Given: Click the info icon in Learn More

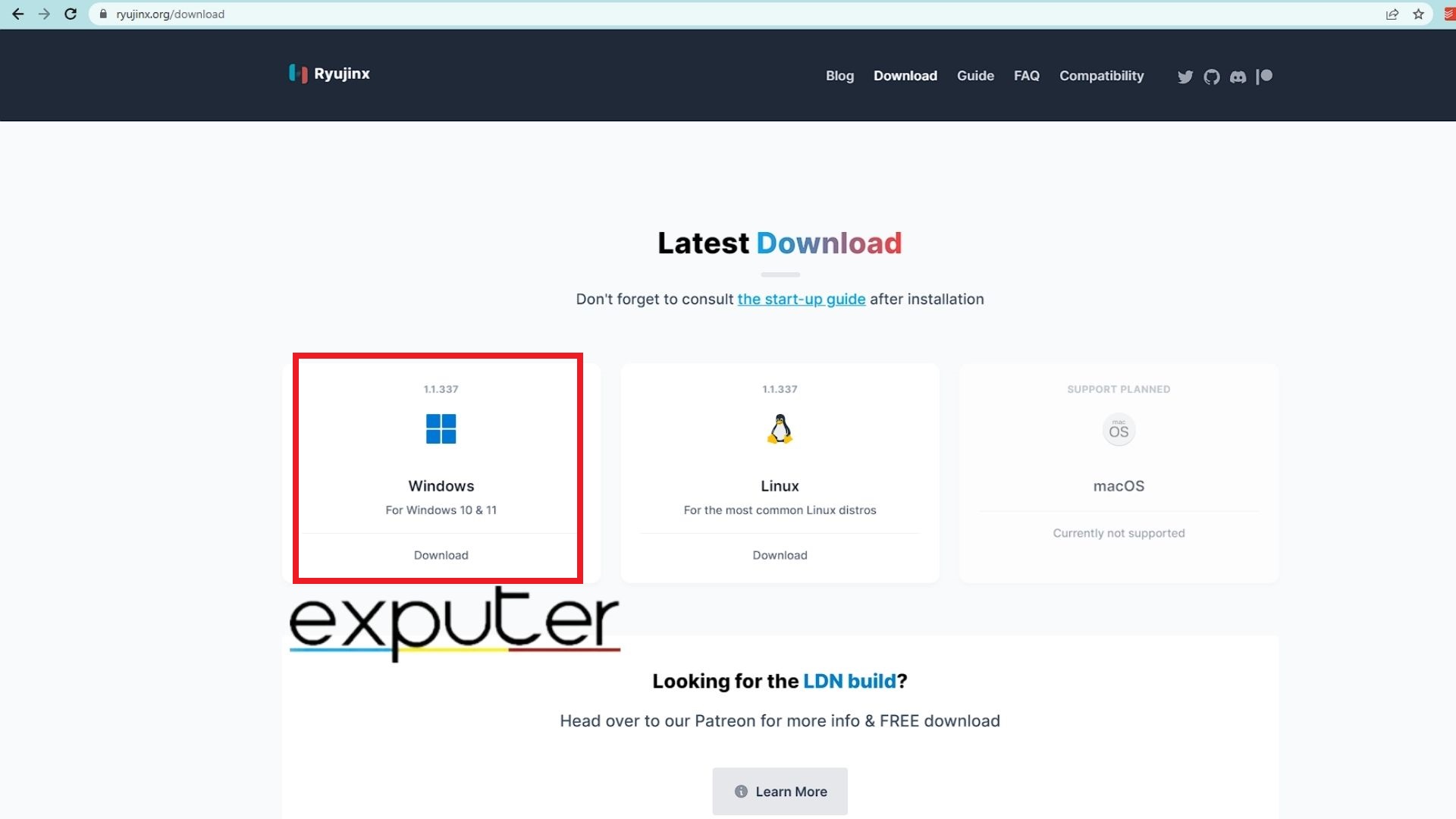Looking at the screenshot, I should 741,791.
